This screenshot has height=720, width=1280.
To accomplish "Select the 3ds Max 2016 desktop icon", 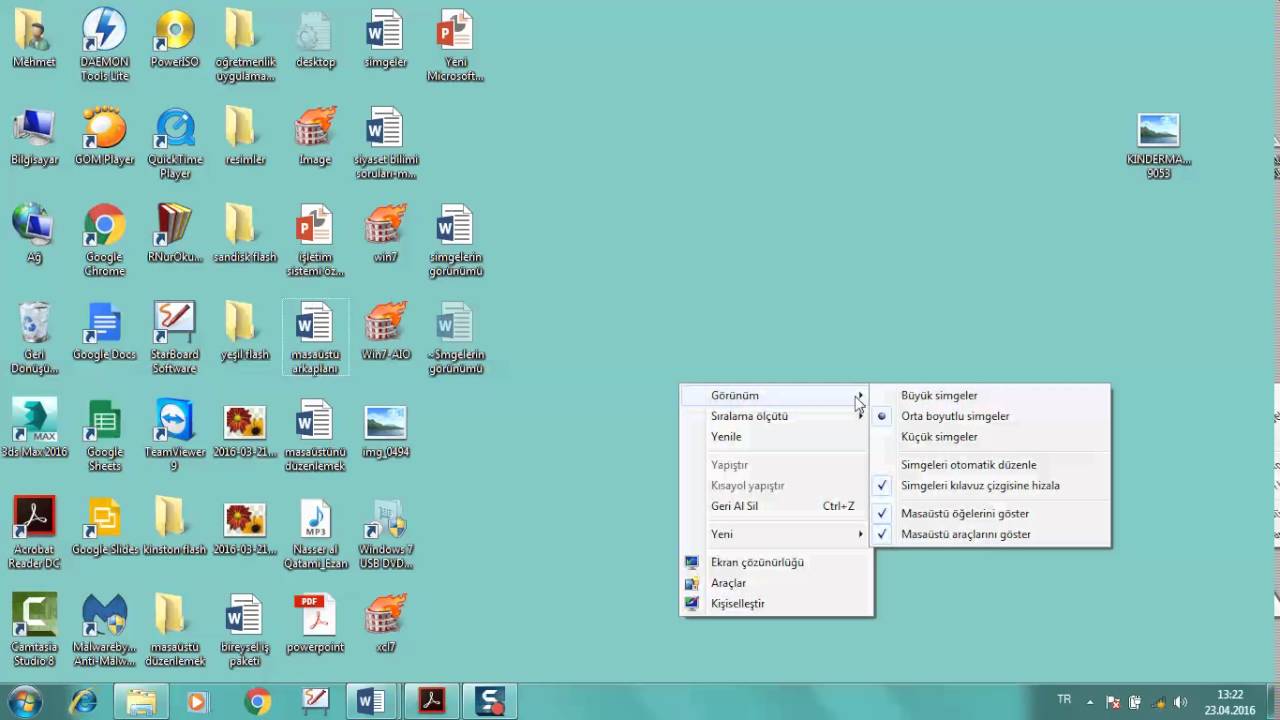I will (35, 428).
